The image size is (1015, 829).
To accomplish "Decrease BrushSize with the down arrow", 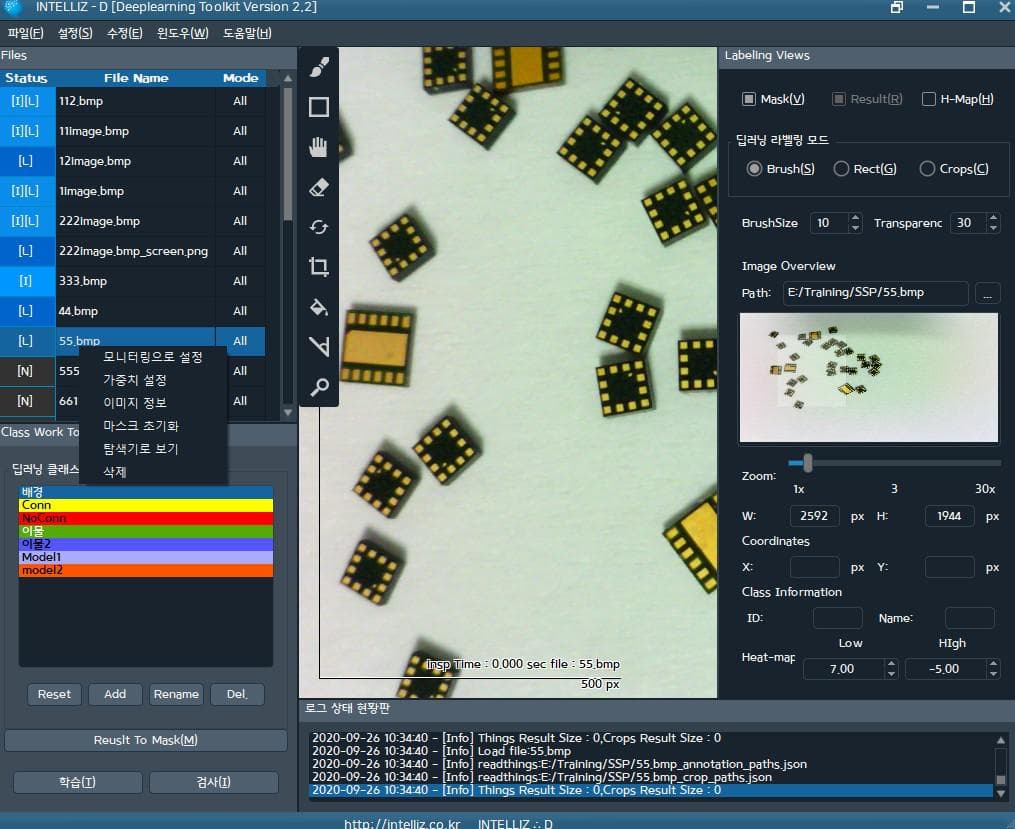I will tap(855, 228).
